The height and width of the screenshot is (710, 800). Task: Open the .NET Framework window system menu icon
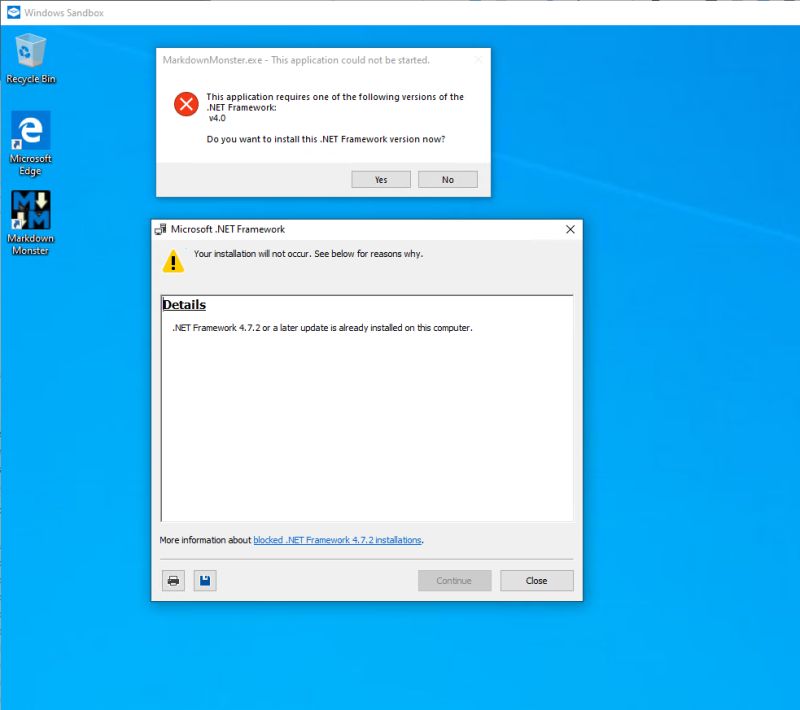click(161, 229)
